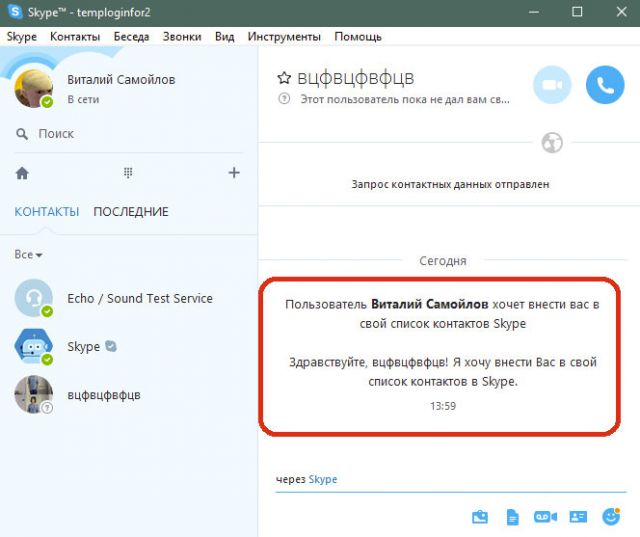Click the Echo / Sound Test Service avatar
Screen dimensions: 640x537
[33, 298]
